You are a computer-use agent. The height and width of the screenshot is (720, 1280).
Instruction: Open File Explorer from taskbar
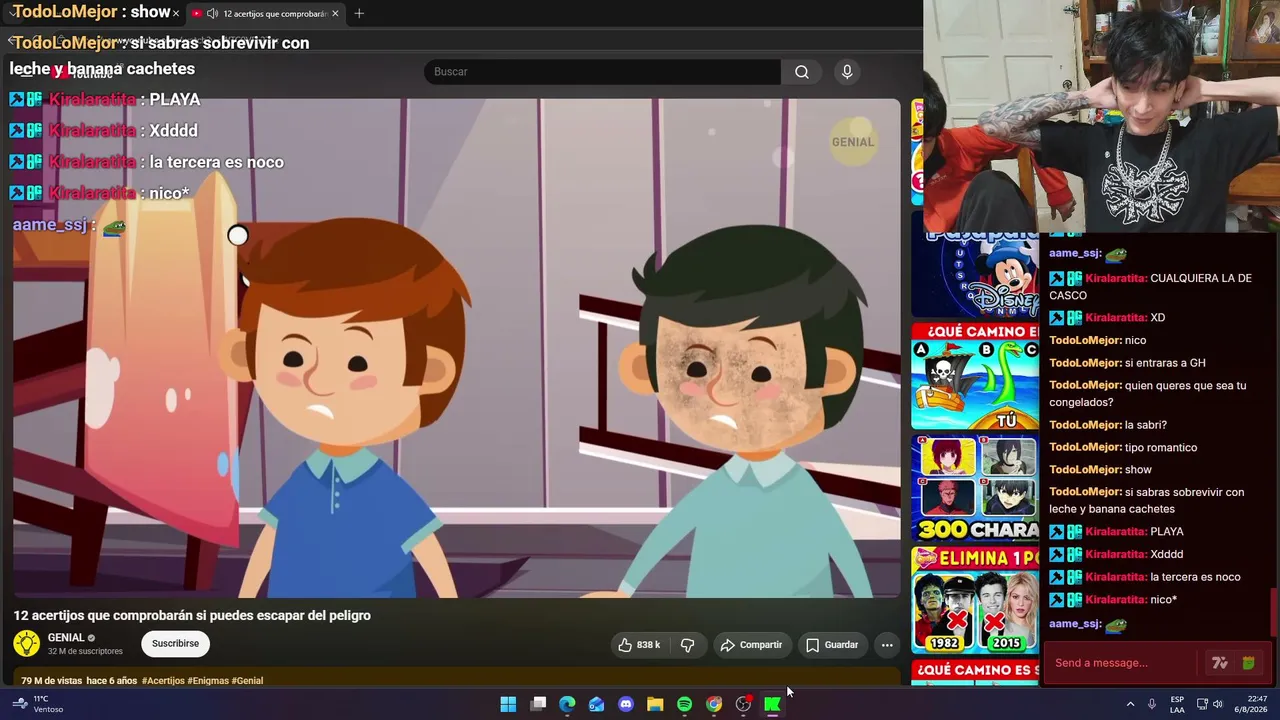tap(655, 704)
